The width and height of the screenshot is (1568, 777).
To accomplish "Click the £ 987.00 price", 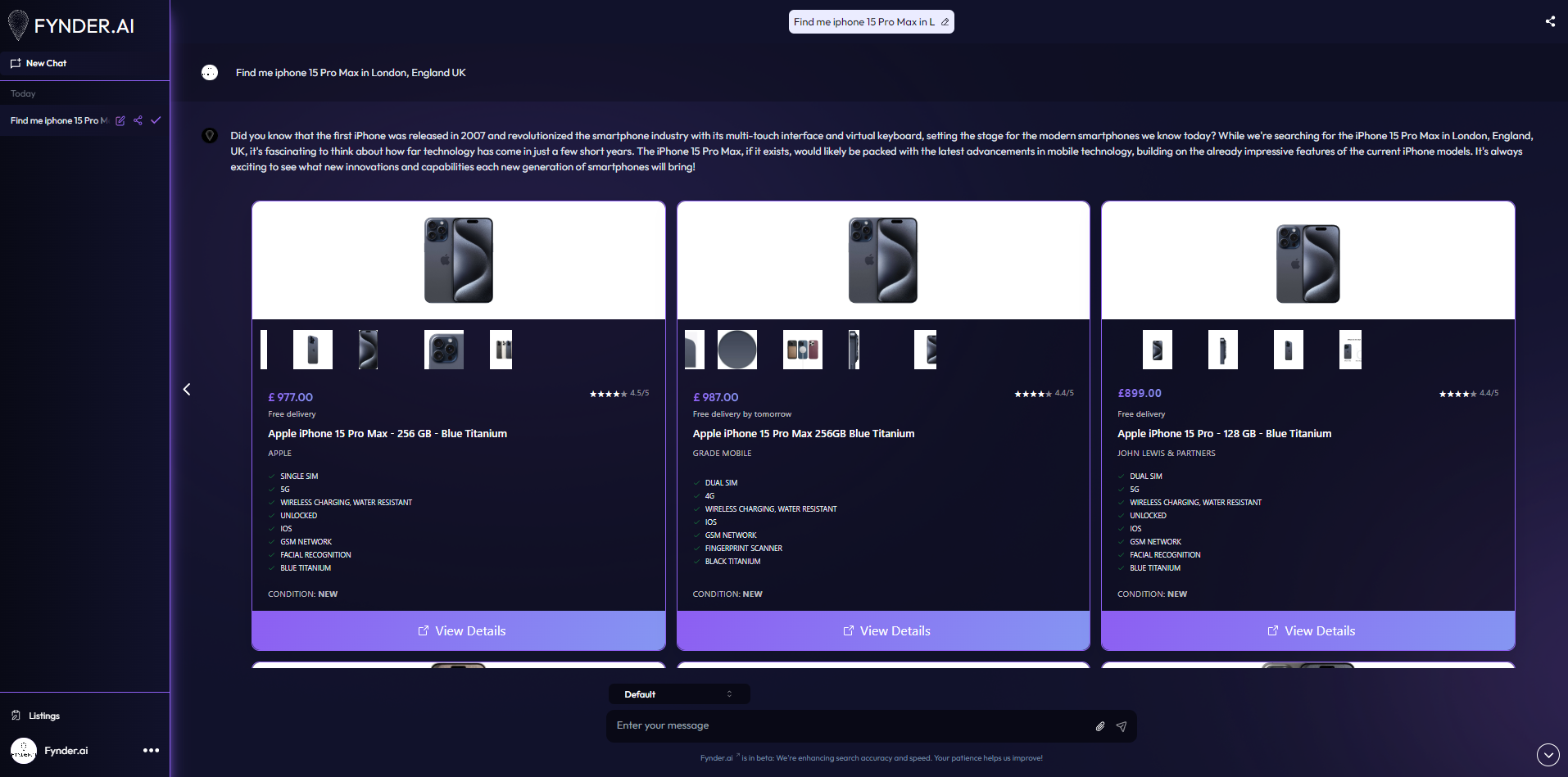I will (x=716, y=397).
